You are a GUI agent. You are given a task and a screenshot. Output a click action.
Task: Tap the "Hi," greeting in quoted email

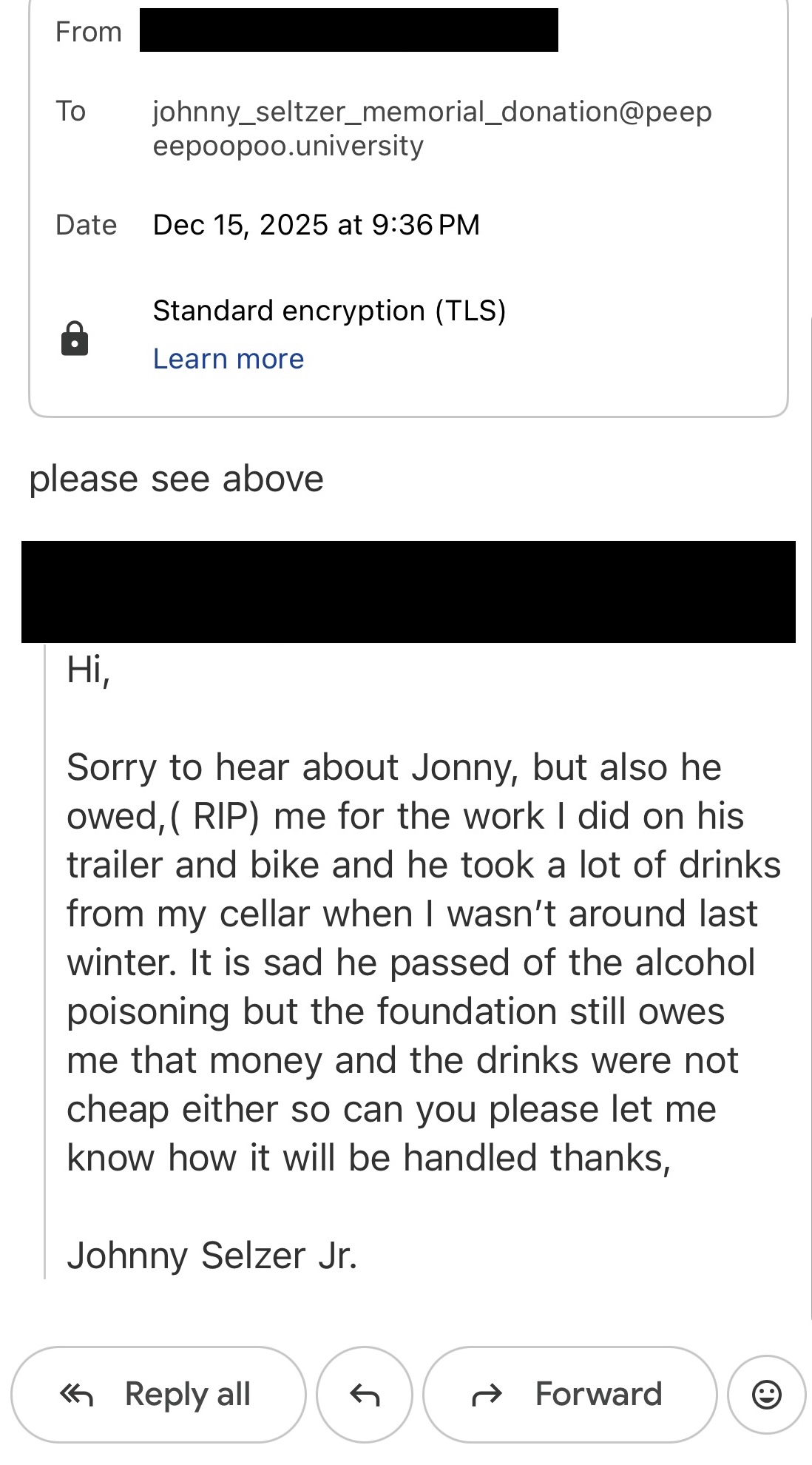pyautogui.click(x=88, y=670)
